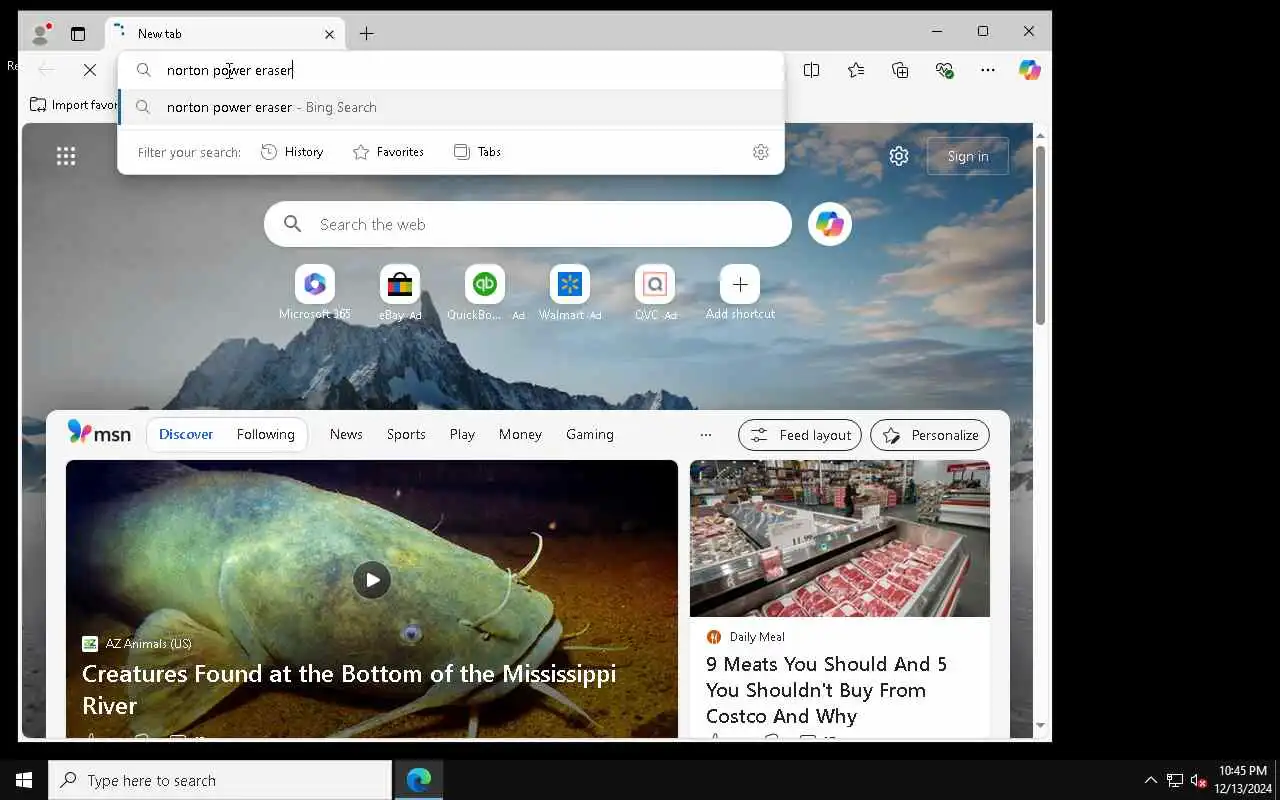The width and height of the screenshot is (1280, 800).
Task: Show hidden system tray icons
Action: coord(1150,780)
